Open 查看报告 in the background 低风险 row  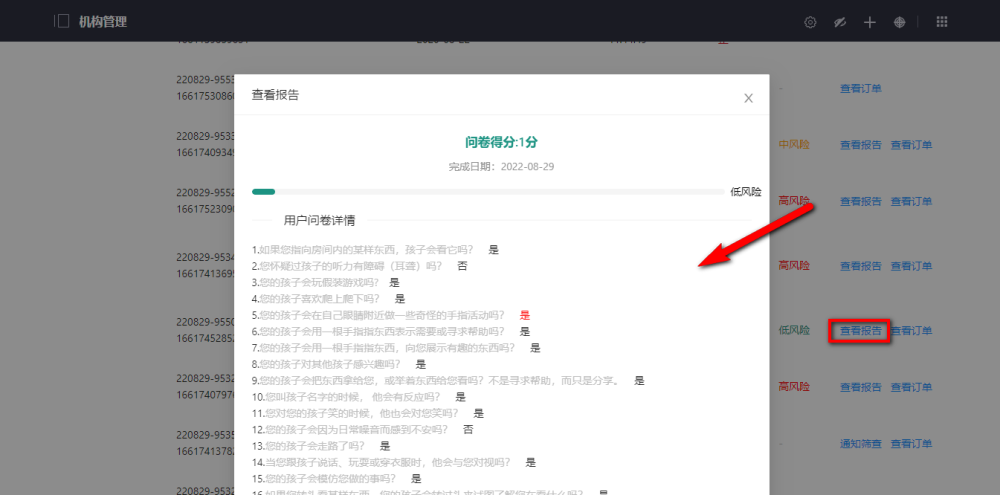click(x=860, y=330)
